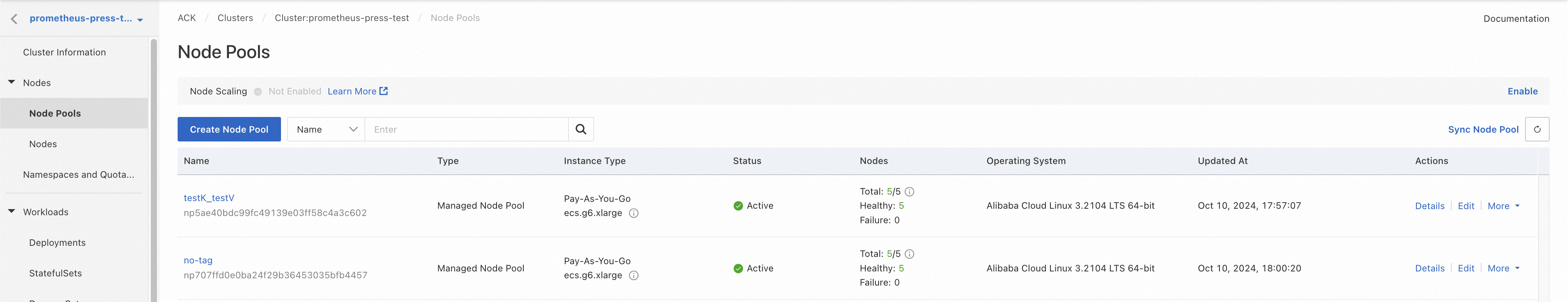
Task: Click the sidebar vertical scrollbar
Action: [154, 170]
